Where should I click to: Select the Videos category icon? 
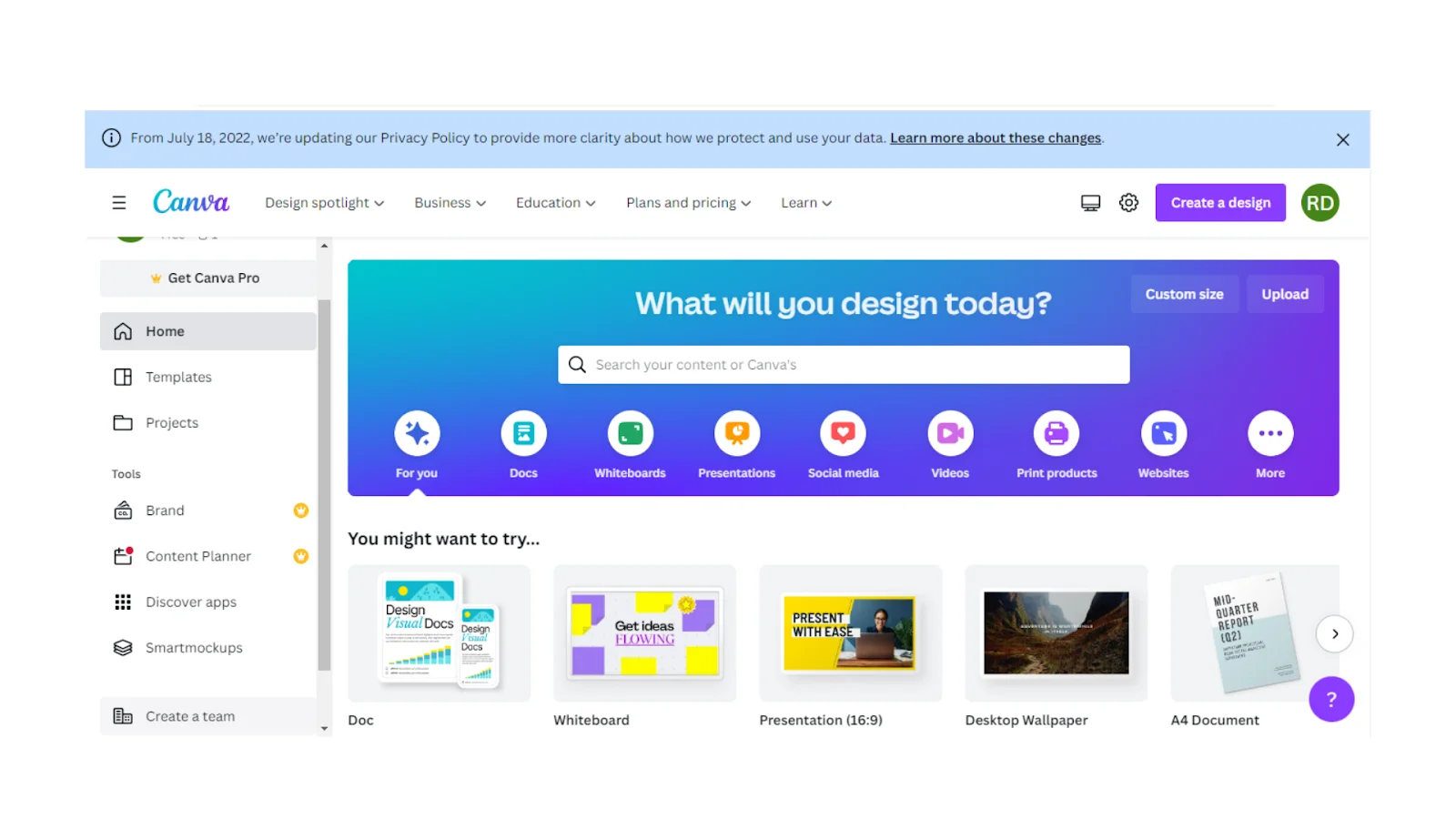[950, 433]
